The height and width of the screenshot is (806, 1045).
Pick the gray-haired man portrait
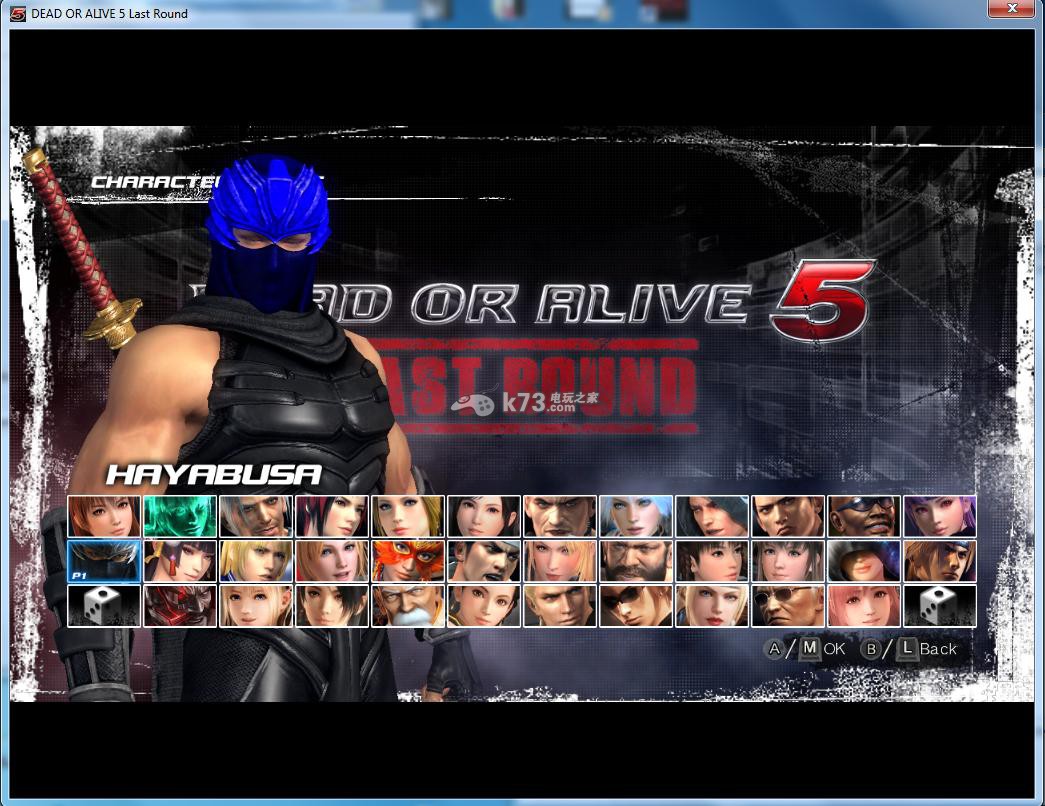tap(256, 516)
